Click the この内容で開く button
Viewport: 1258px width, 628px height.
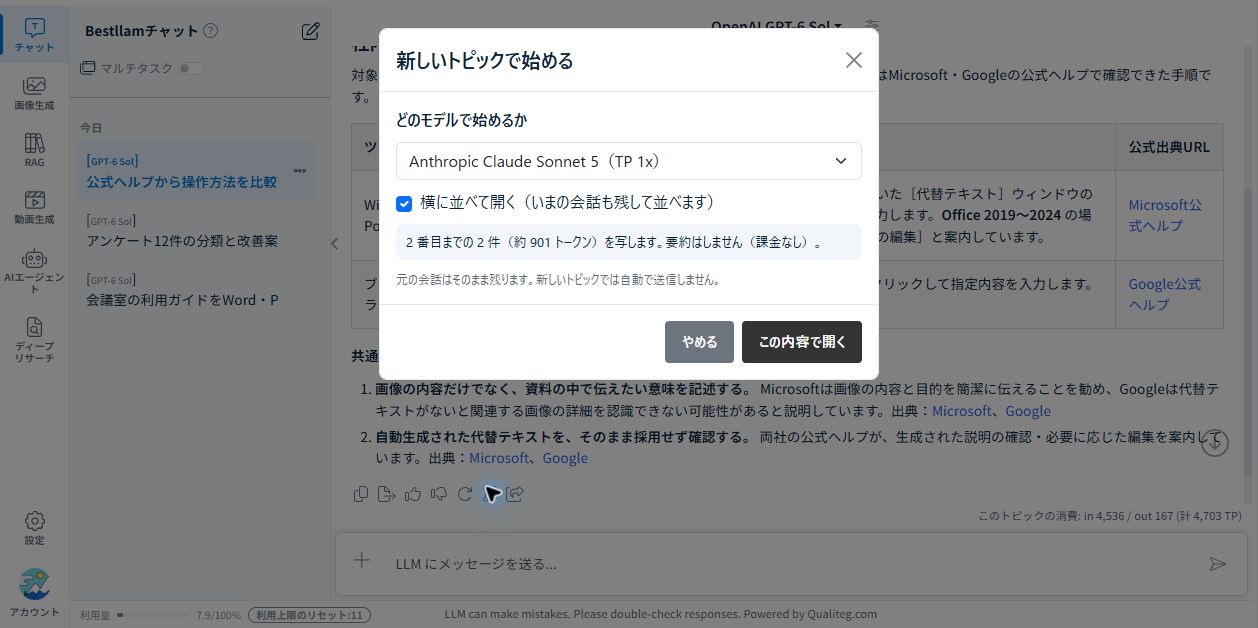[x=801, y=342]
